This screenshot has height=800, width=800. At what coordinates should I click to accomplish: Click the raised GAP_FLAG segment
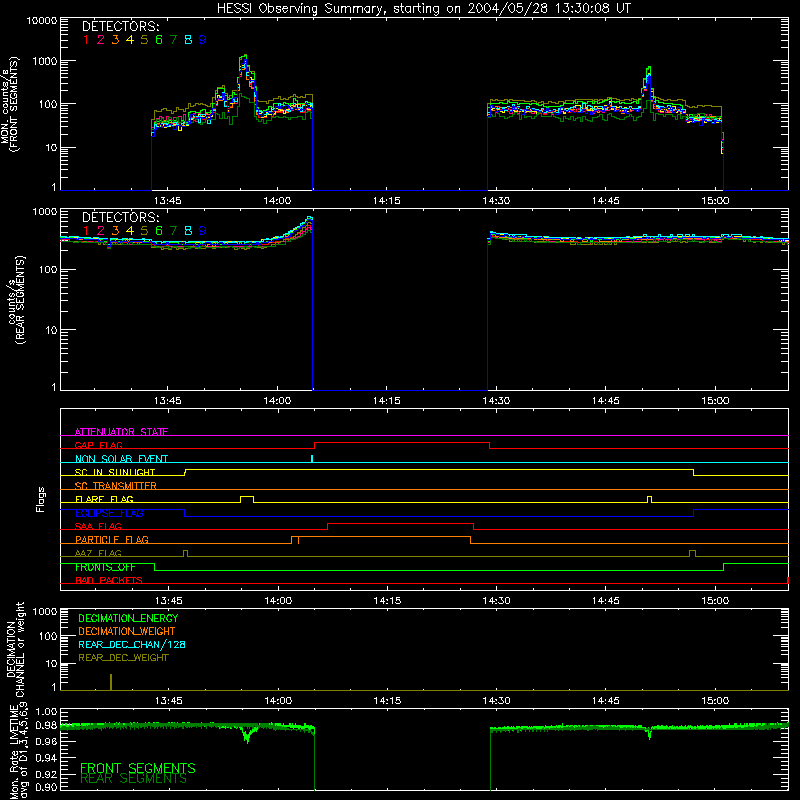click(402, 443)
